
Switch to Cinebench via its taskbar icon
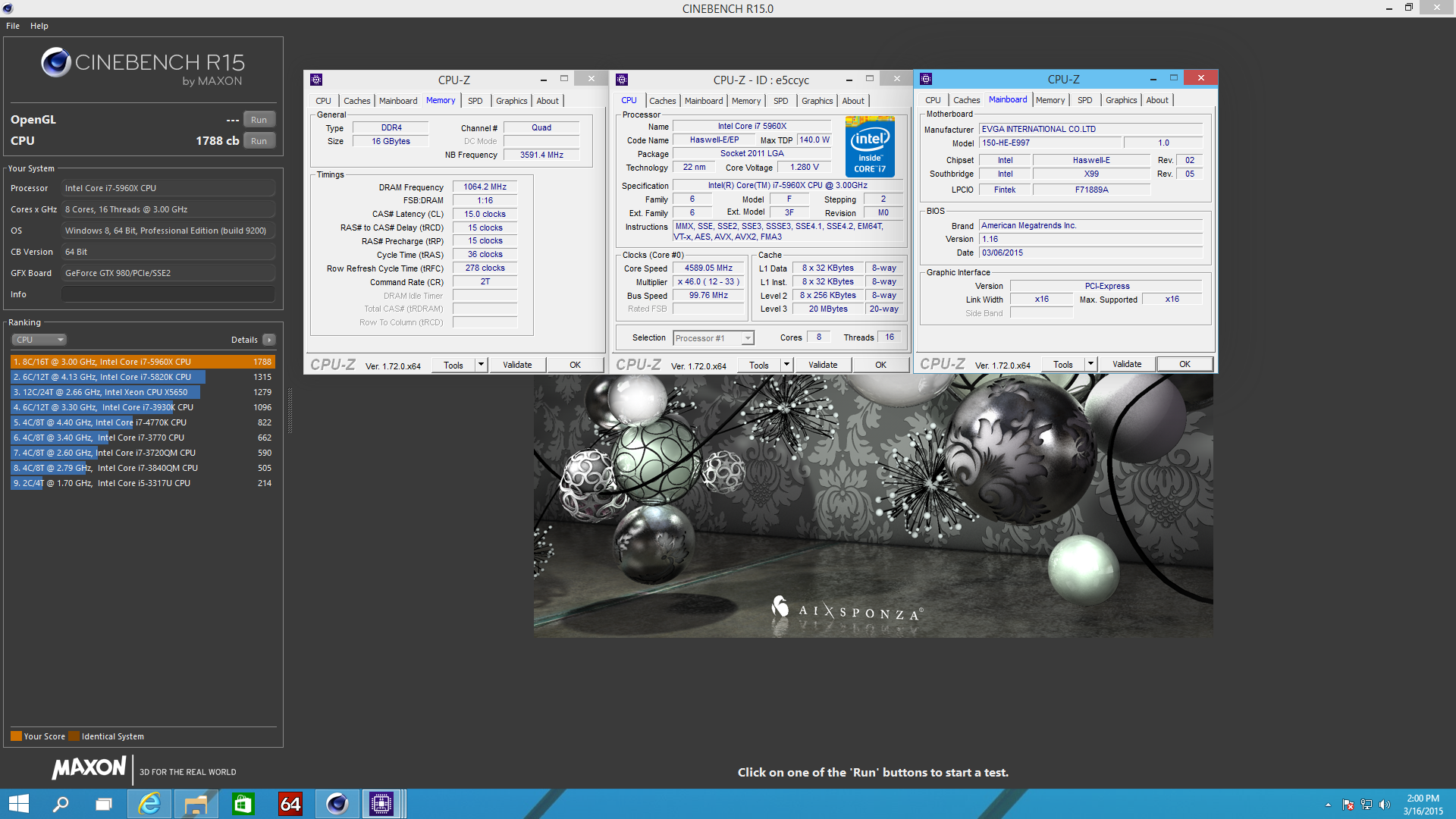pos(337,804)
